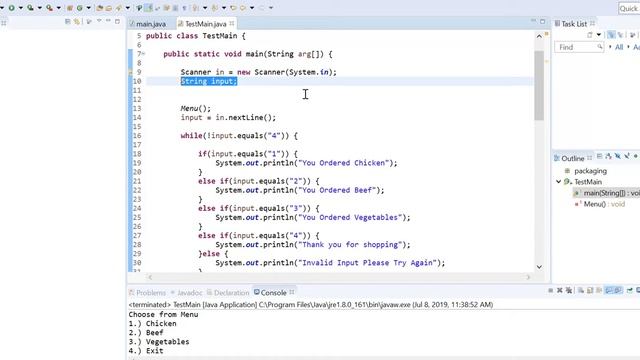Image resolution: width=640 pixels, height=360 pixels.
Task: Open the Next Annotation dropdown arrow
Action: (x=205, y=8)
